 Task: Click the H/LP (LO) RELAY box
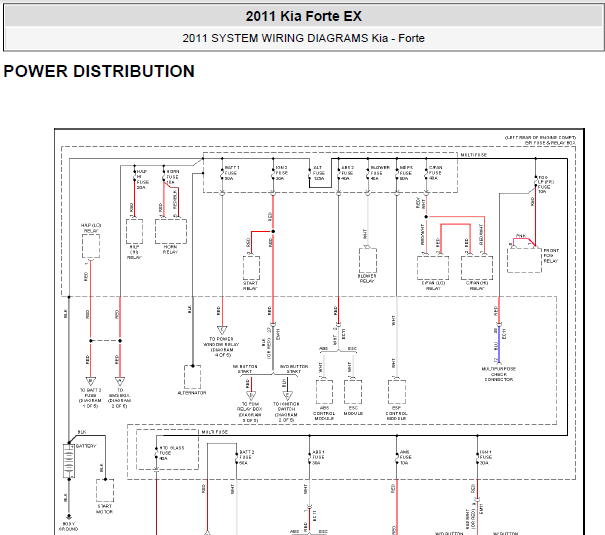click(91, 246)
